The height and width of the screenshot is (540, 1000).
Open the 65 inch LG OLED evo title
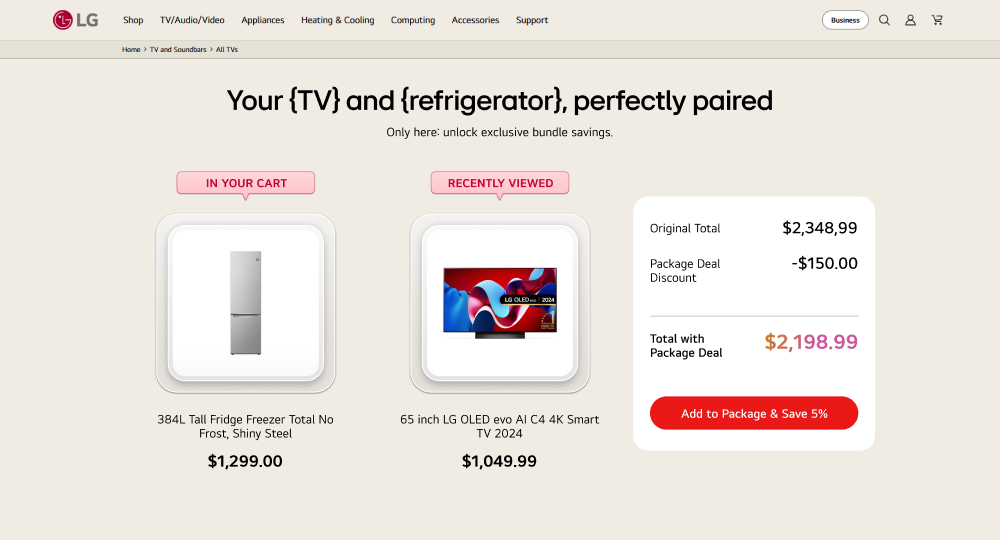[499, 427]
